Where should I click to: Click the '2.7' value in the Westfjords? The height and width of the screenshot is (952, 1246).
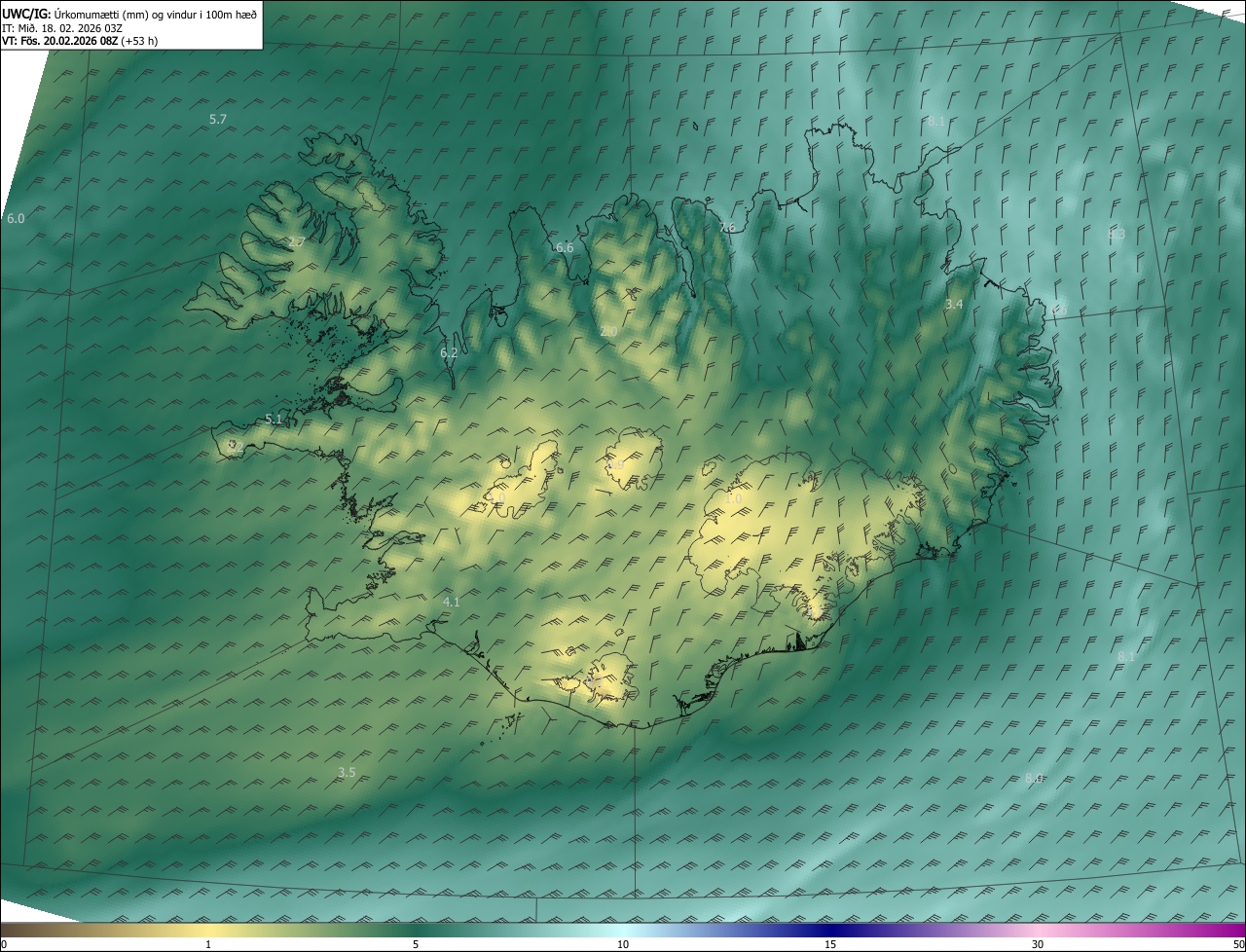pos(297,241)
